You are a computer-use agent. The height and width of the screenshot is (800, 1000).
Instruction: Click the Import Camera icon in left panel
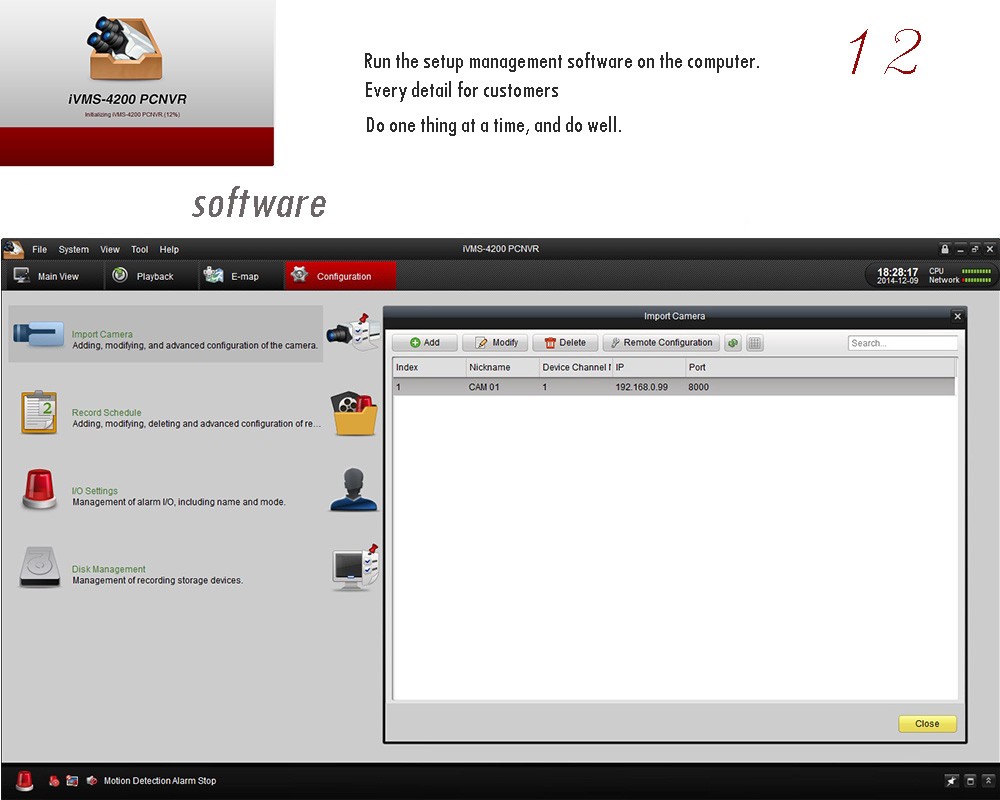39,334
